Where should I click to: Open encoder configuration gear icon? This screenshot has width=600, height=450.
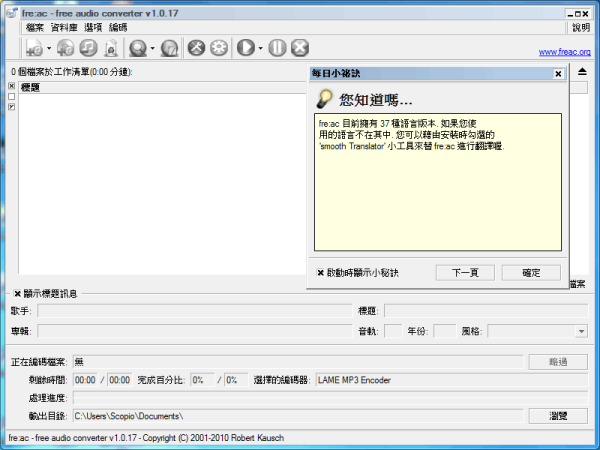219,48
